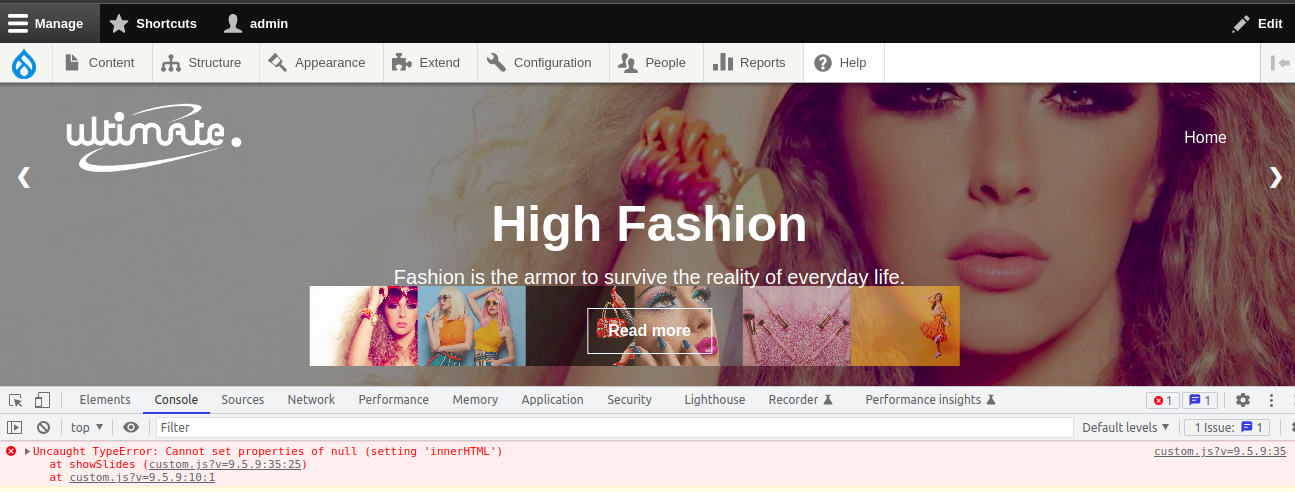The image size is (1295, 492).
Task: Select the orange dress slider thumbnail
Action: coord(905,326)
